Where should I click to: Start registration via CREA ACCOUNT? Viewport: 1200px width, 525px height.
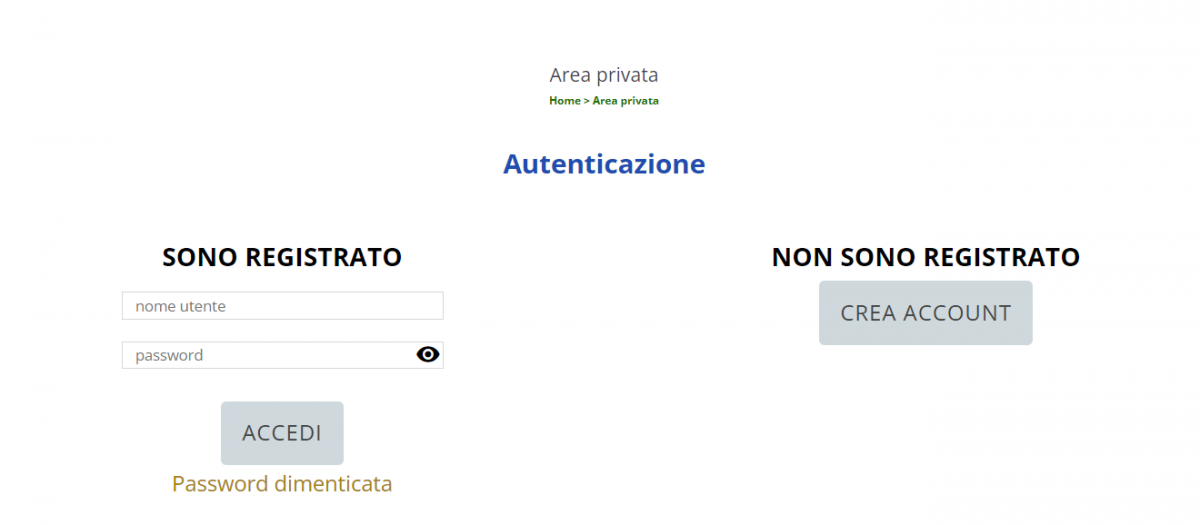[x=926, y=313]
